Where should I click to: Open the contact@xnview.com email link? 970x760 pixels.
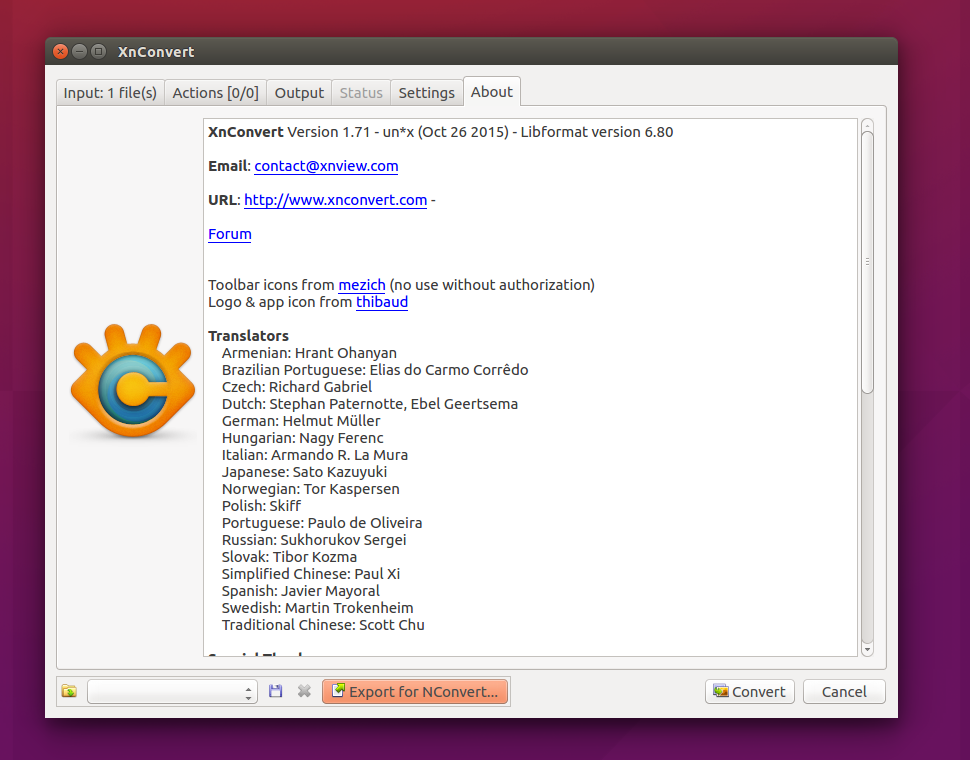[x=326, y=166]
